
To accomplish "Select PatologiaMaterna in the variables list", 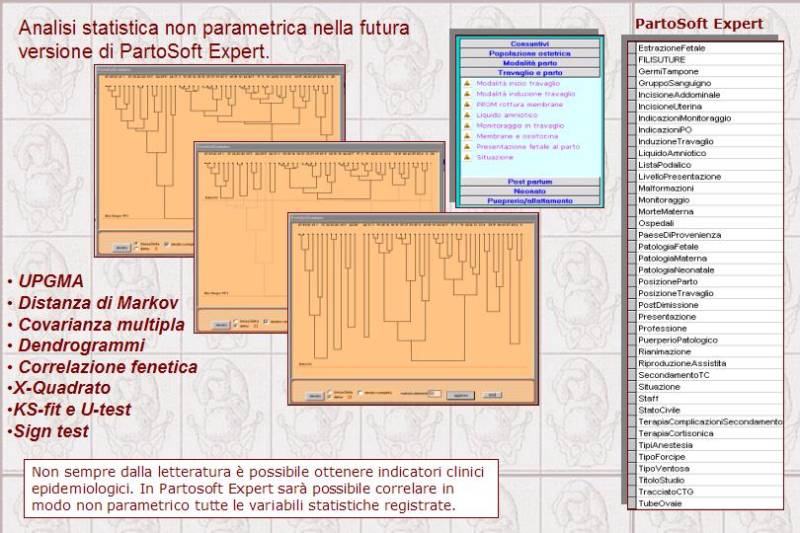I will 710,259.
